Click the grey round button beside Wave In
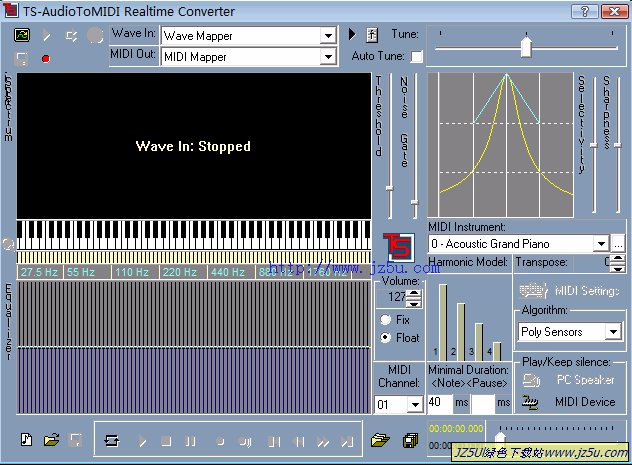 (x=95, y=35)
